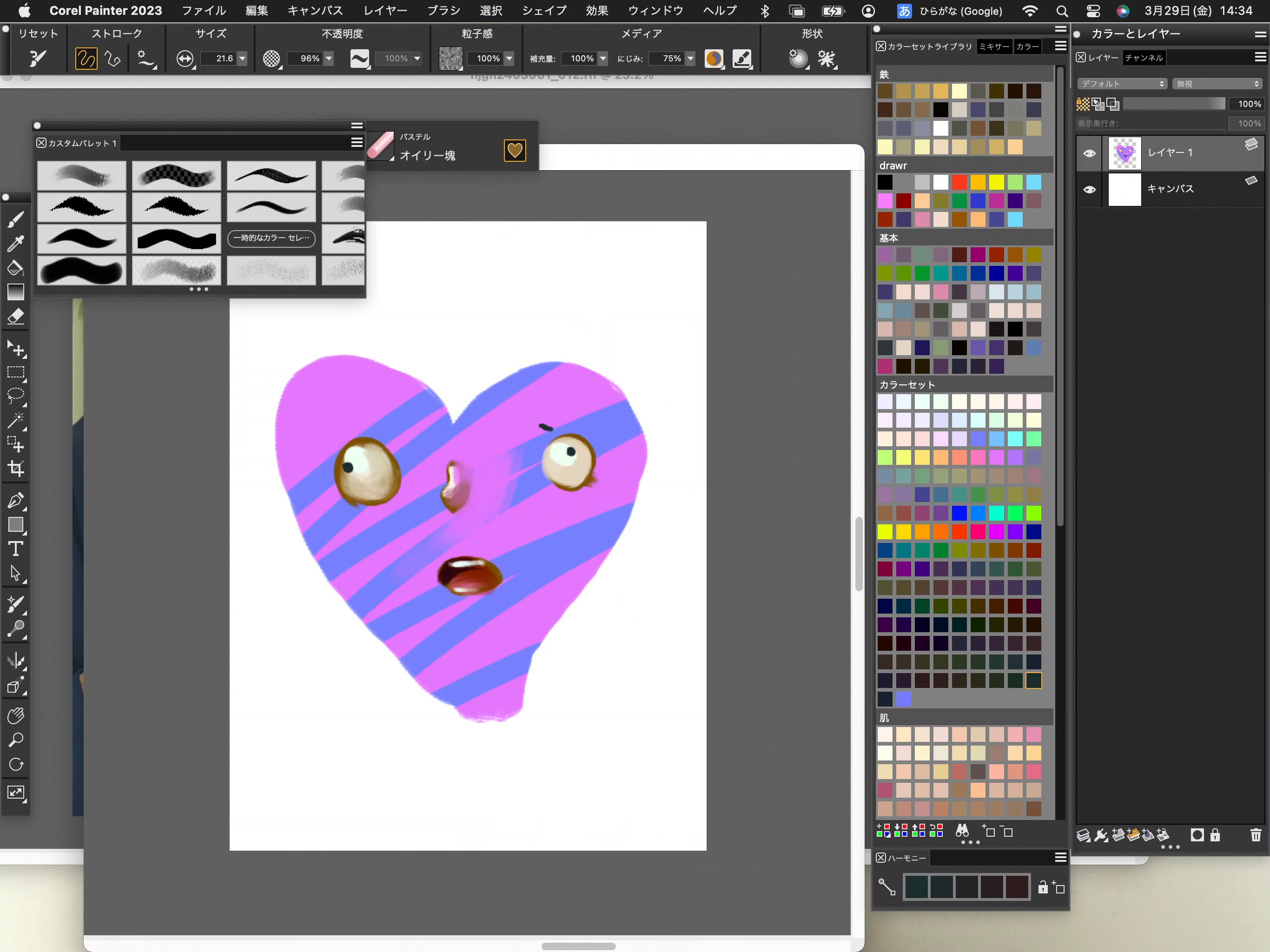Activate the Rectangular Selection tool
This screenshot has height=952, width=1270.
pos(15,373)
